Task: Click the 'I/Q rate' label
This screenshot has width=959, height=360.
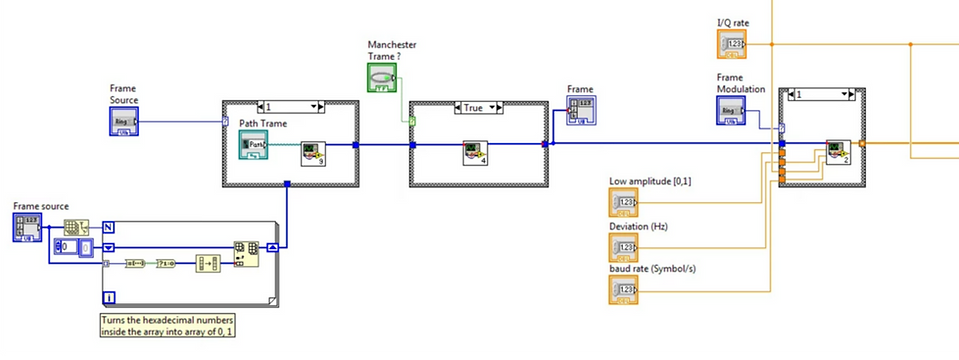Action: tap(733, 23)
